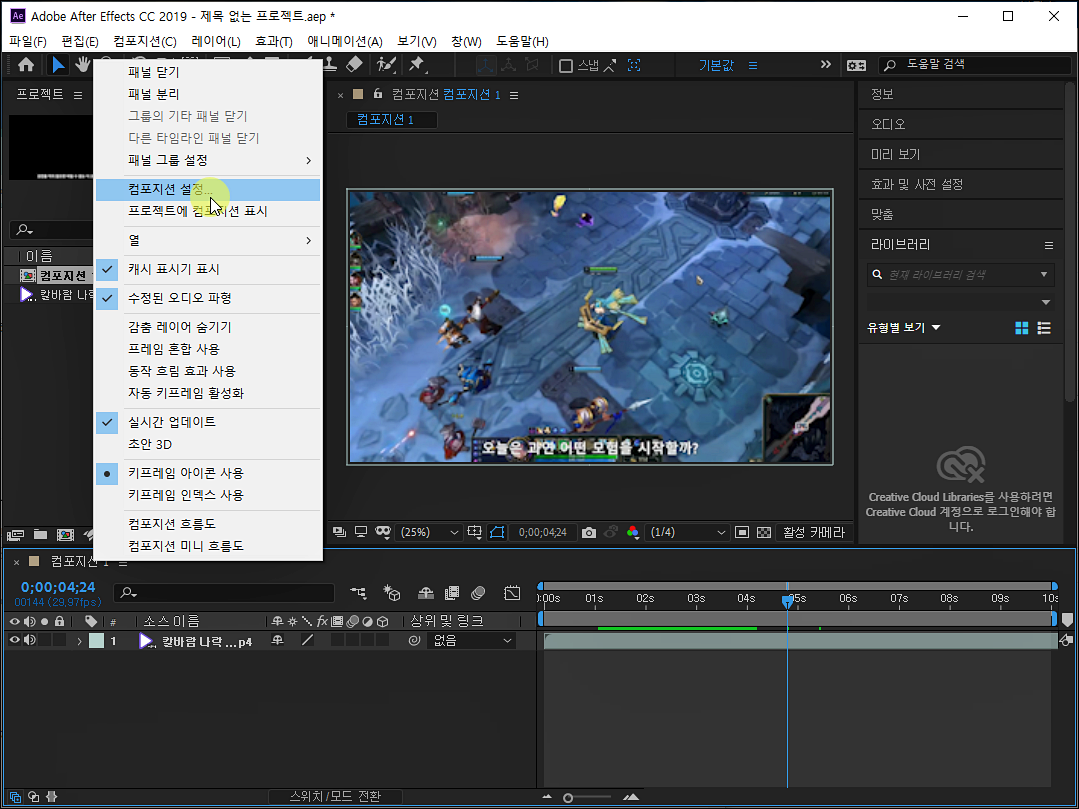Screen dimensions: 1079x809
Task: Select '키프레임 아이콘 사용' radio option
Action: (x=186, y=473)
